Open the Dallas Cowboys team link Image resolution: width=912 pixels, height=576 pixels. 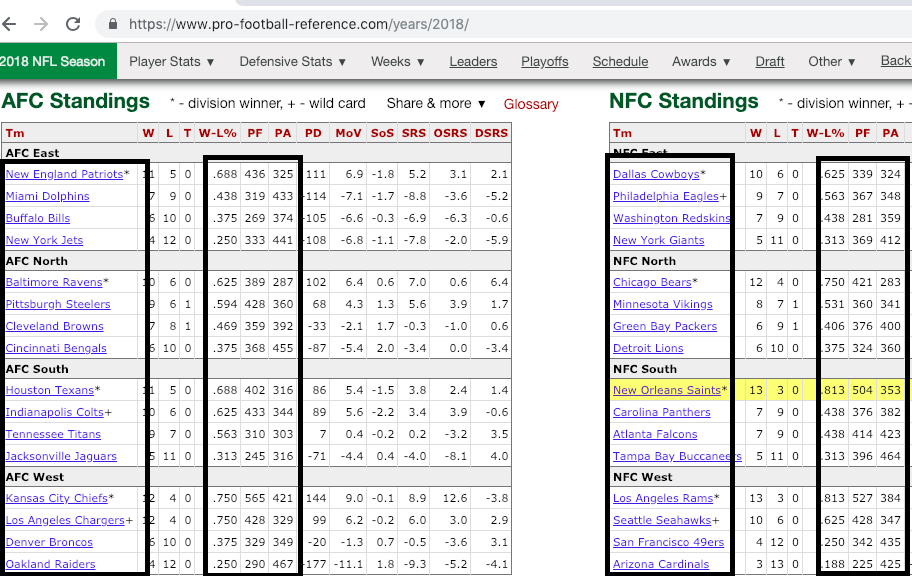(x=656, y=174)
